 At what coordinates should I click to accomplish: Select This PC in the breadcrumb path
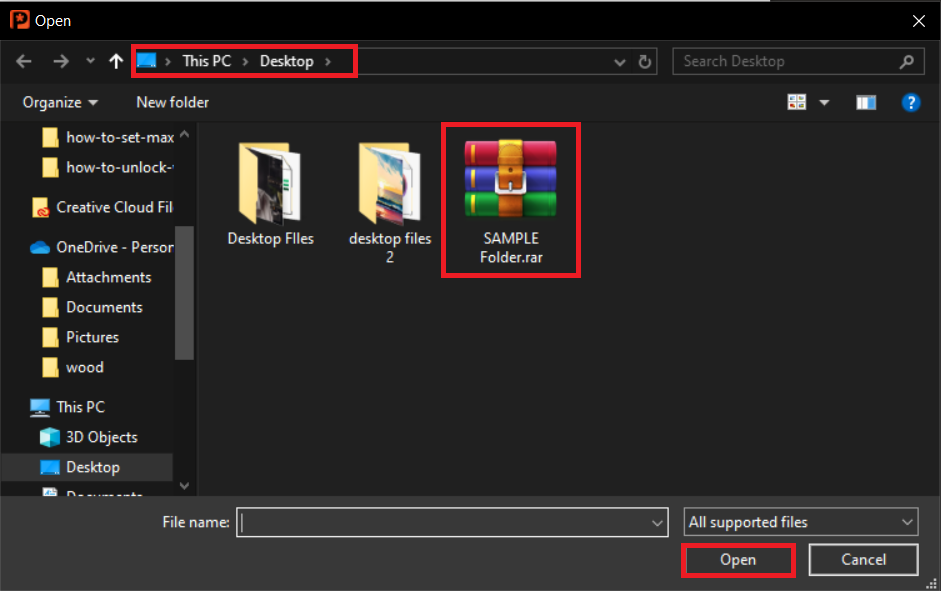coord(206,60)
